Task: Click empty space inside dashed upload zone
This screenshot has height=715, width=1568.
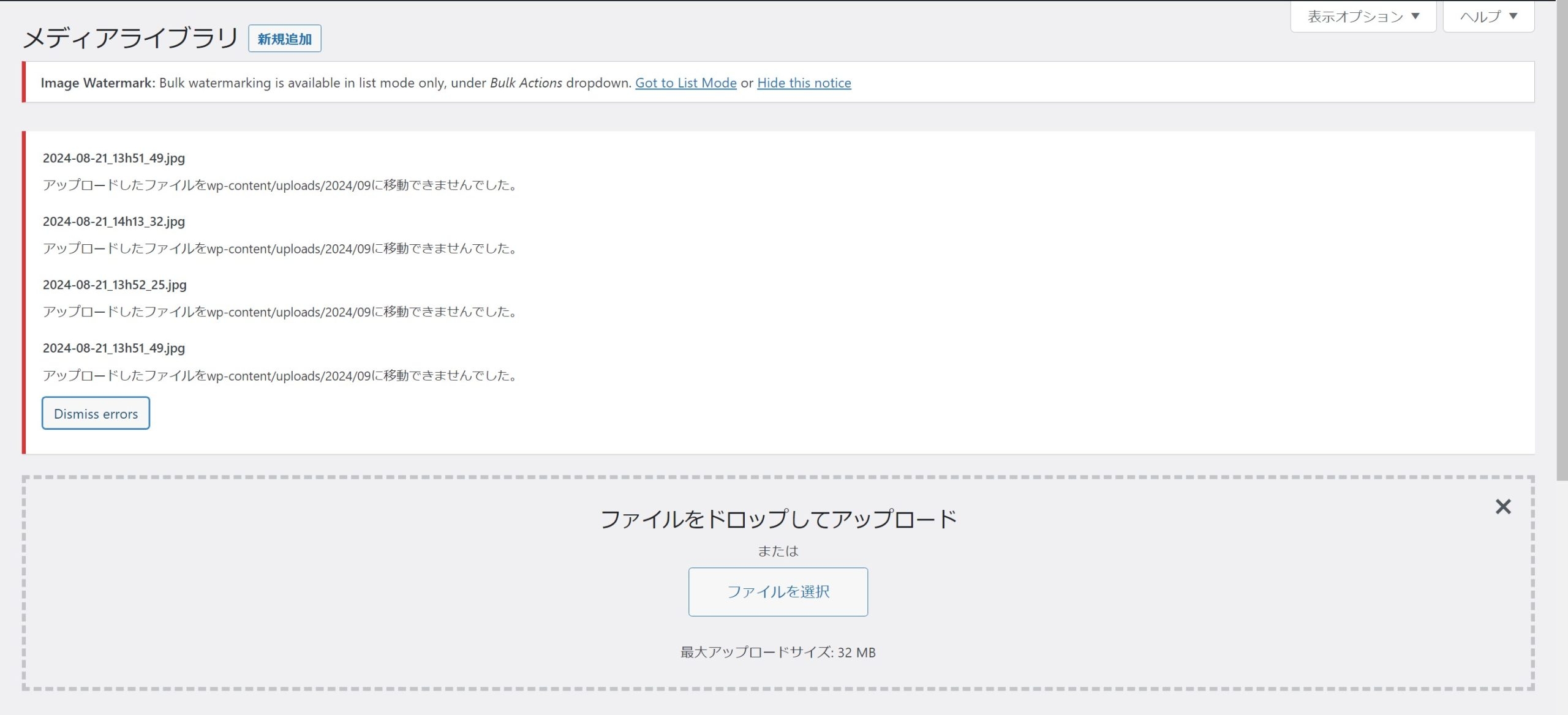Action: click(306, 582)
